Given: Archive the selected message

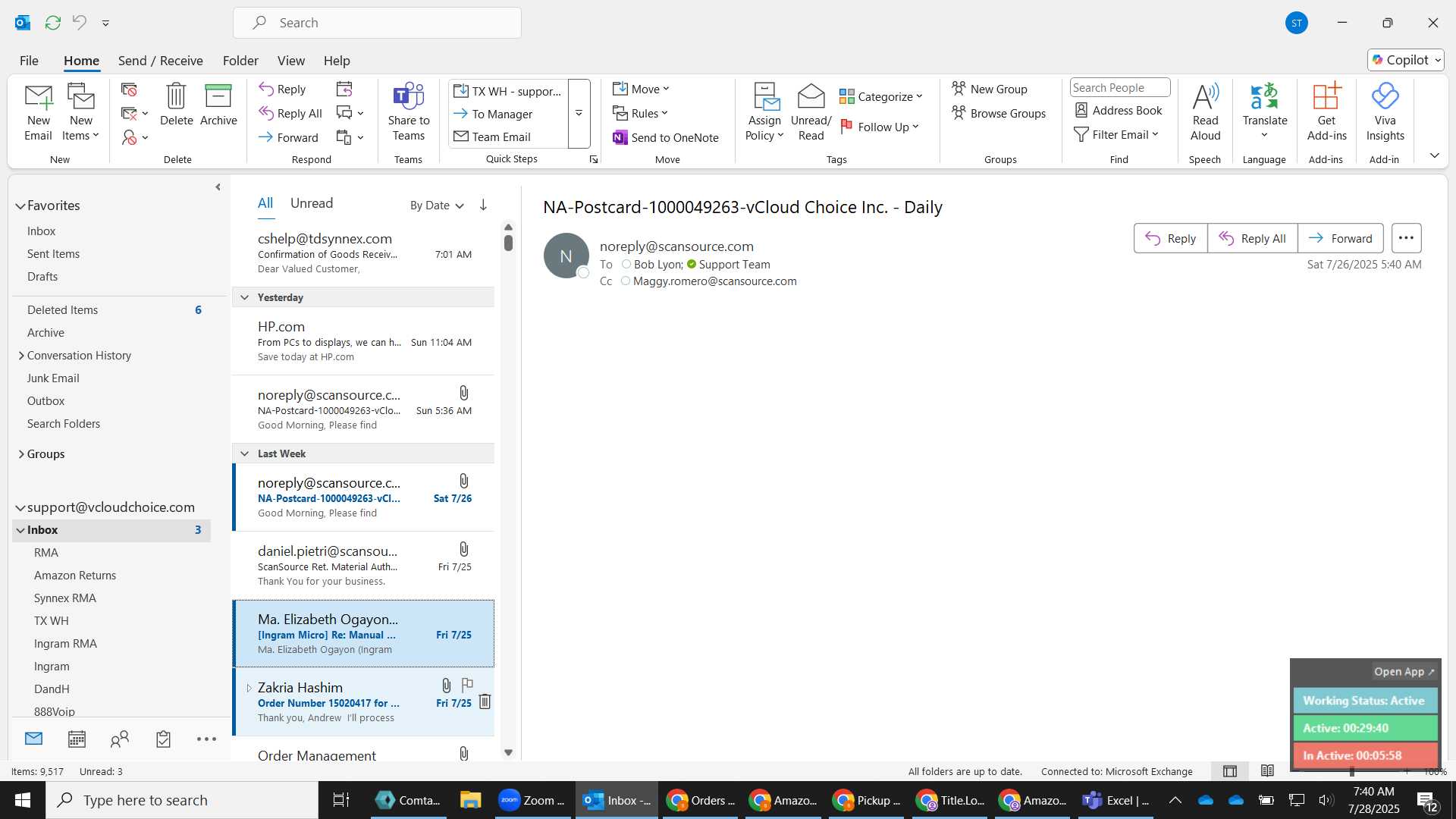Looking at the screenshot, I should (218, 105).
